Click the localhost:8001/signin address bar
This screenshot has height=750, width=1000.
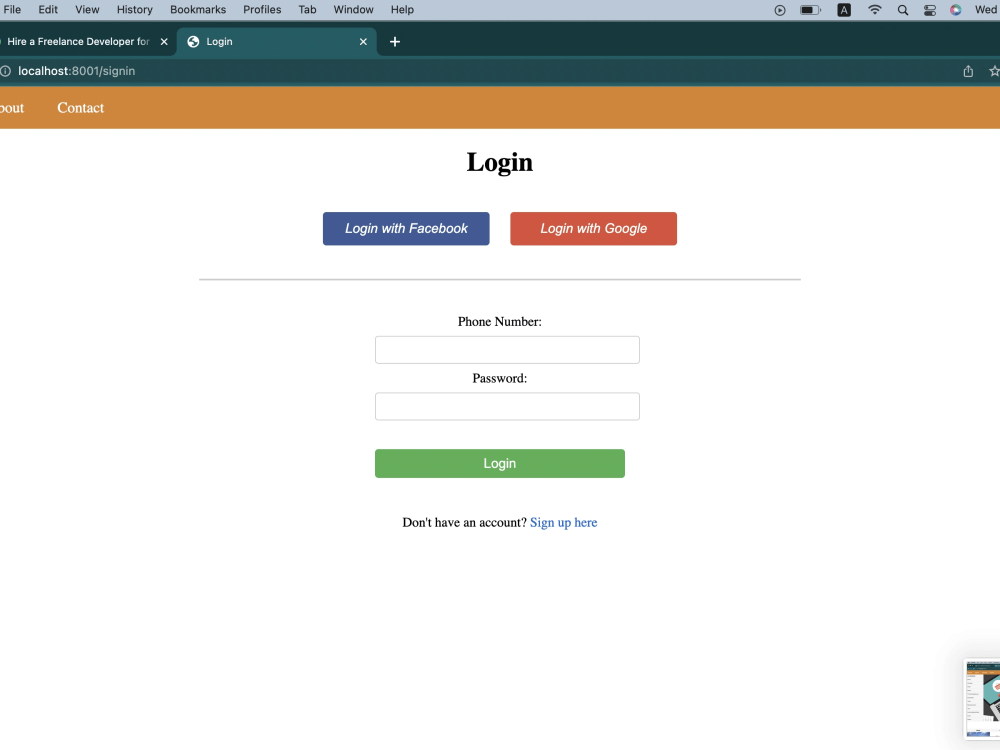click(77, 71)
